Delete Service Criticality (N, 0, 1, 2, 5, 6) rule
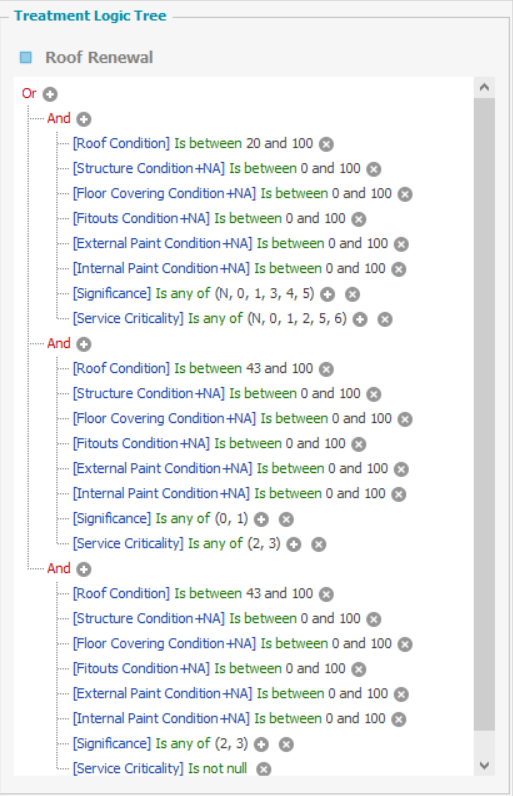This screenshot has height=796, width=513. tap(385, 319)
